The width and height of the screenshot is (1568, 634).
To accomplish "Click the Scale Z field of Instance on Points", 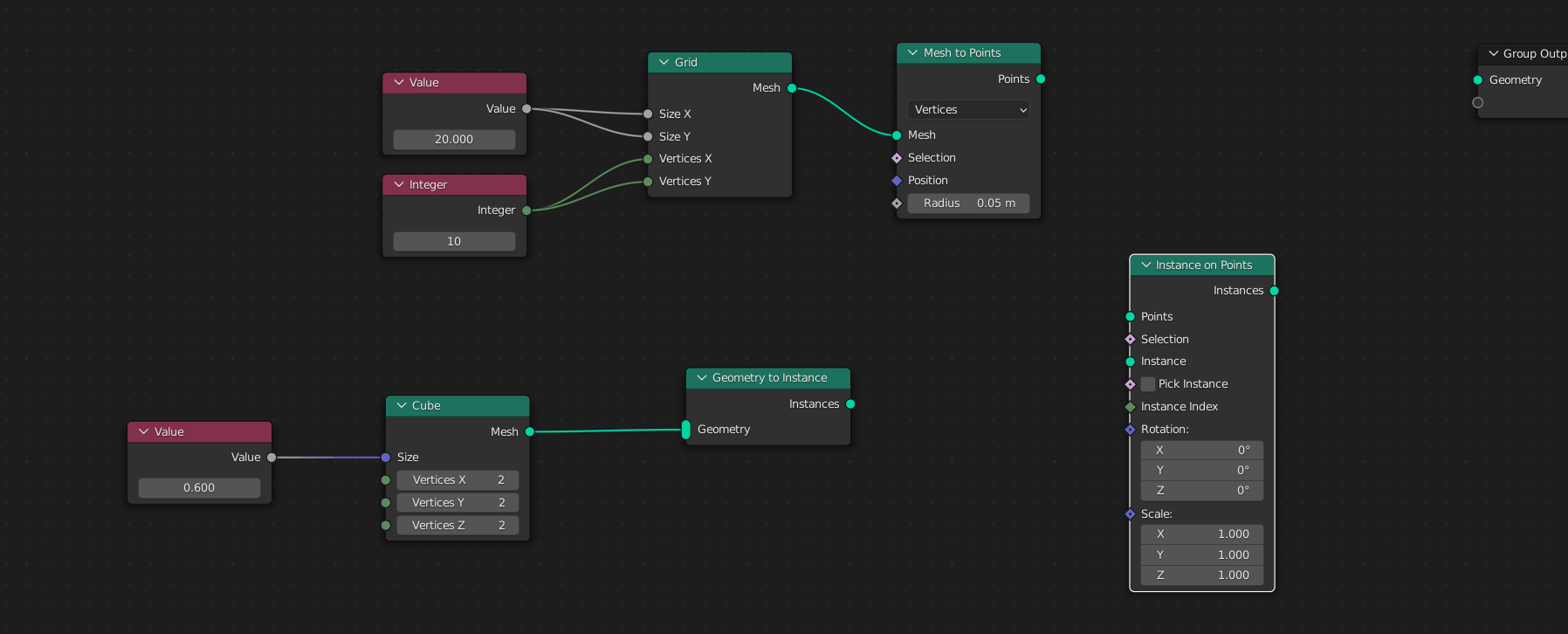I will 1201,575.
